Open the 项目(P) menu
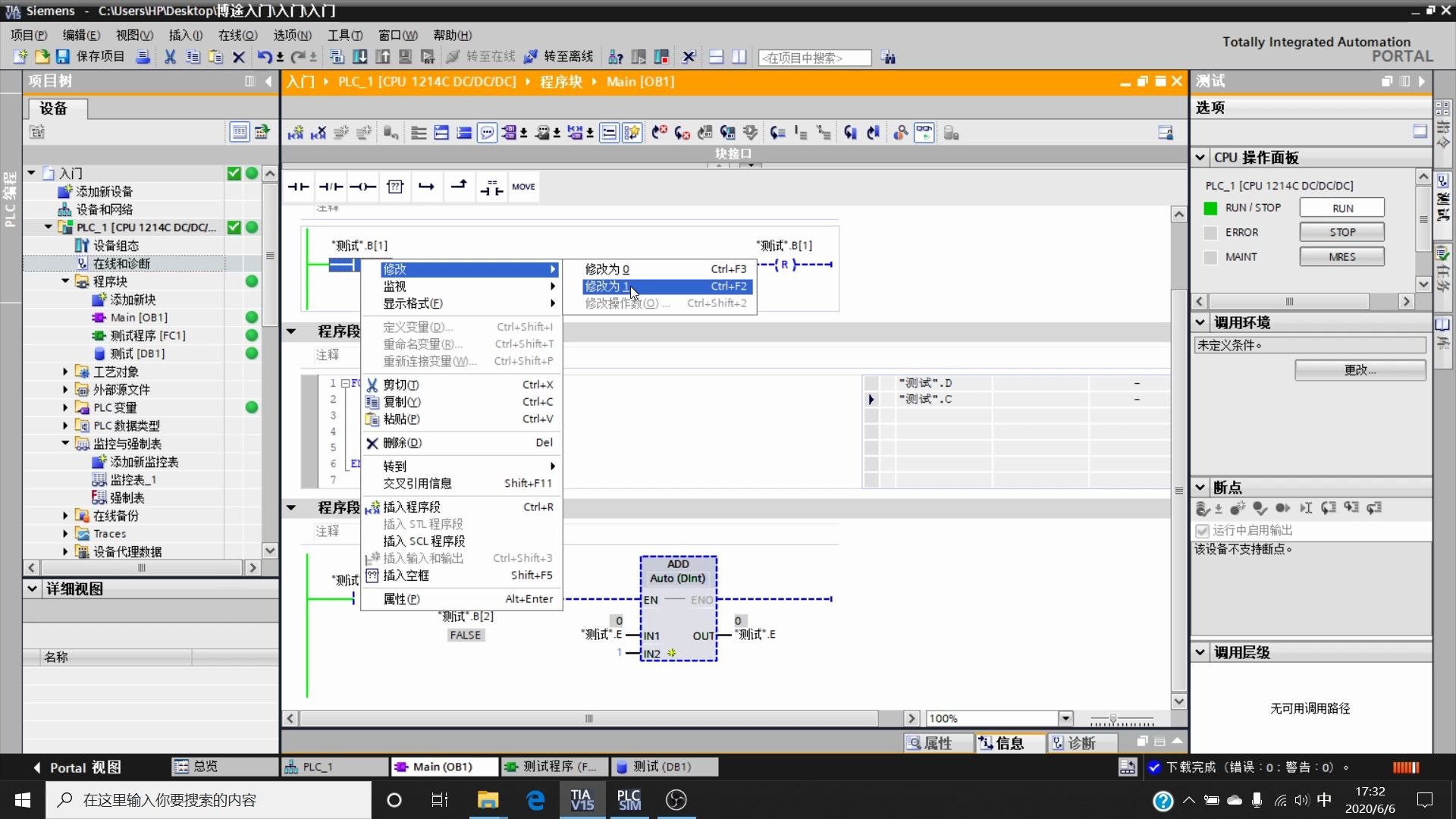 pos(29,35)
